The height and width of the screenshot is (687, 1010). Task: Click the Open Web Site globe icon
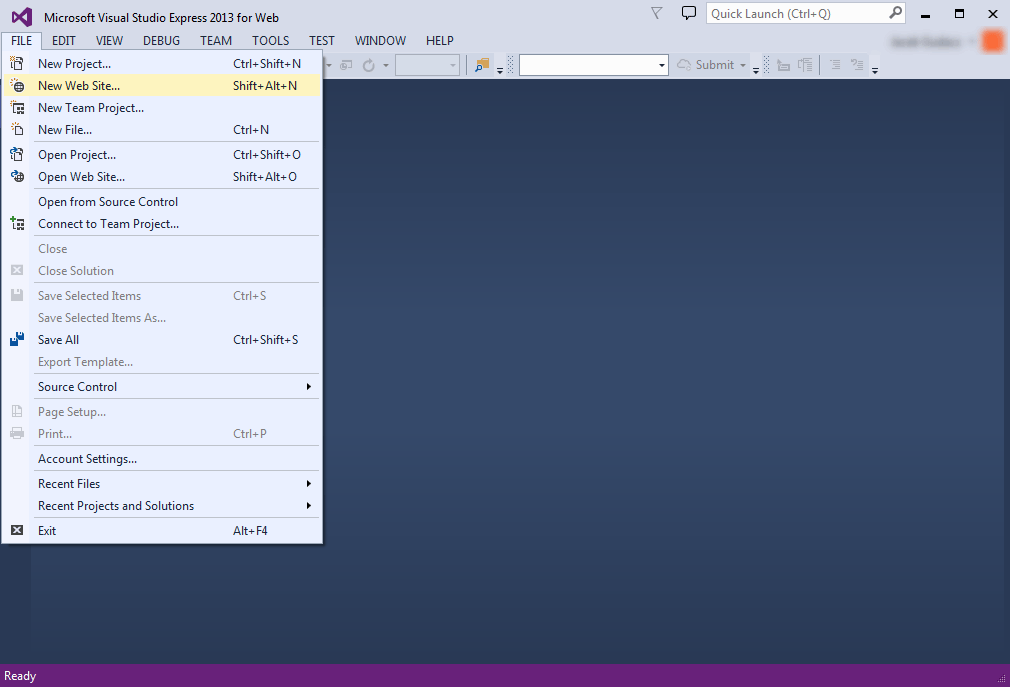[17, 176]
